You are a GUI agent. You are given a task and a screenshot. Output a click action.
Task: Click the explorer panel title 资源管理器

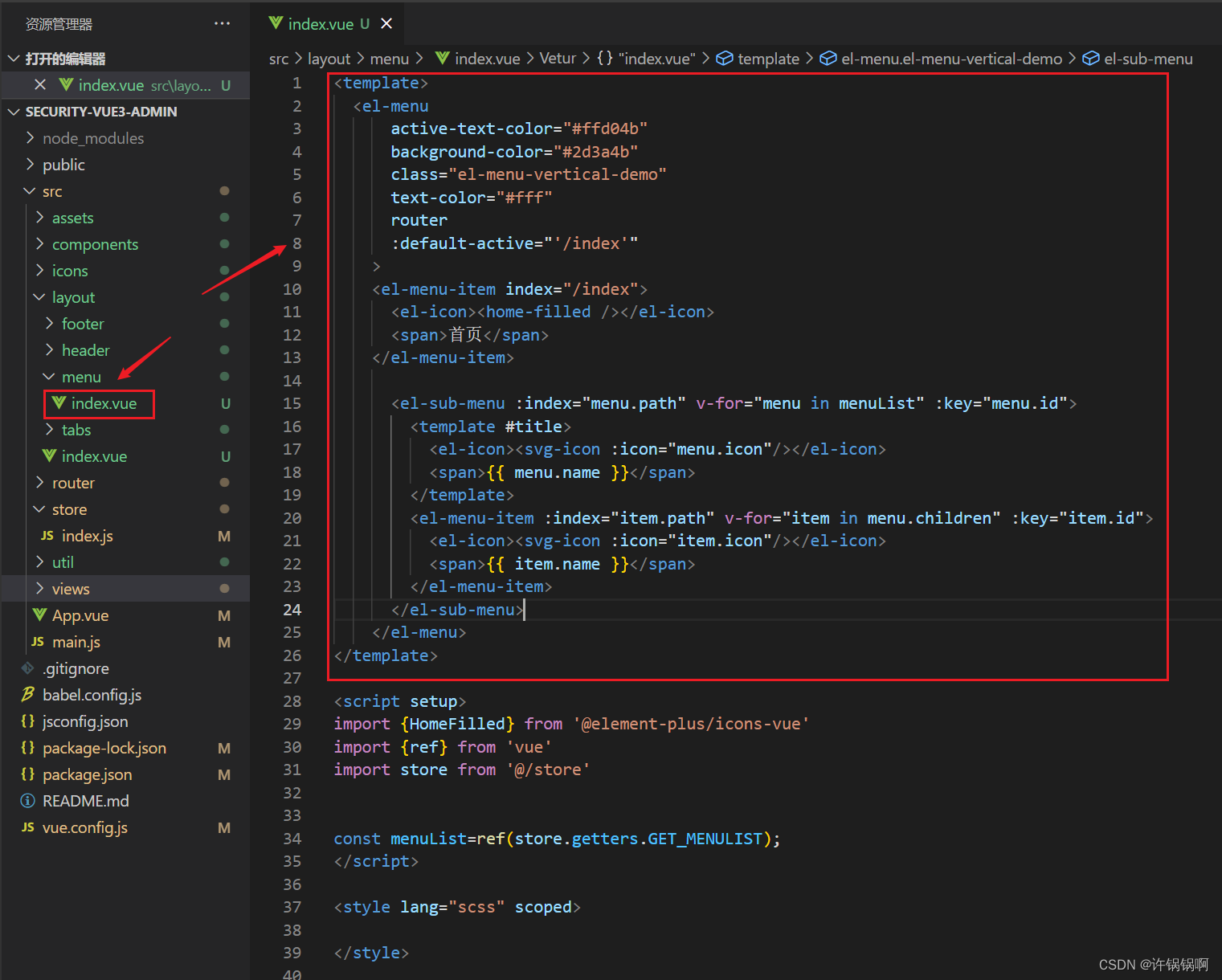tap(59, 24)
